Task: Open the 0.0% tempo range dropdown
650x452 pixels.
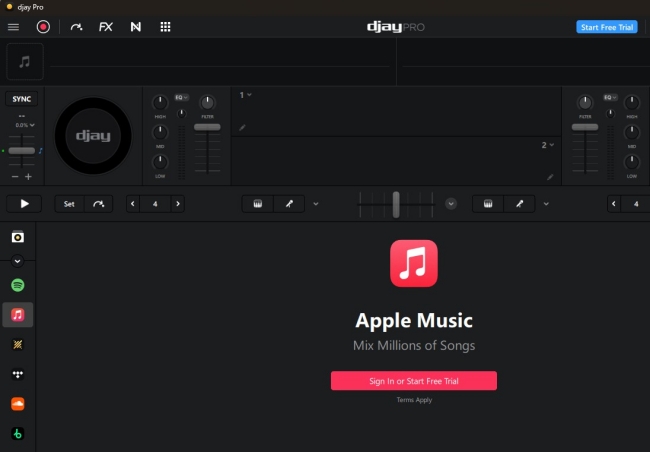Action: (x=25, y=125)
